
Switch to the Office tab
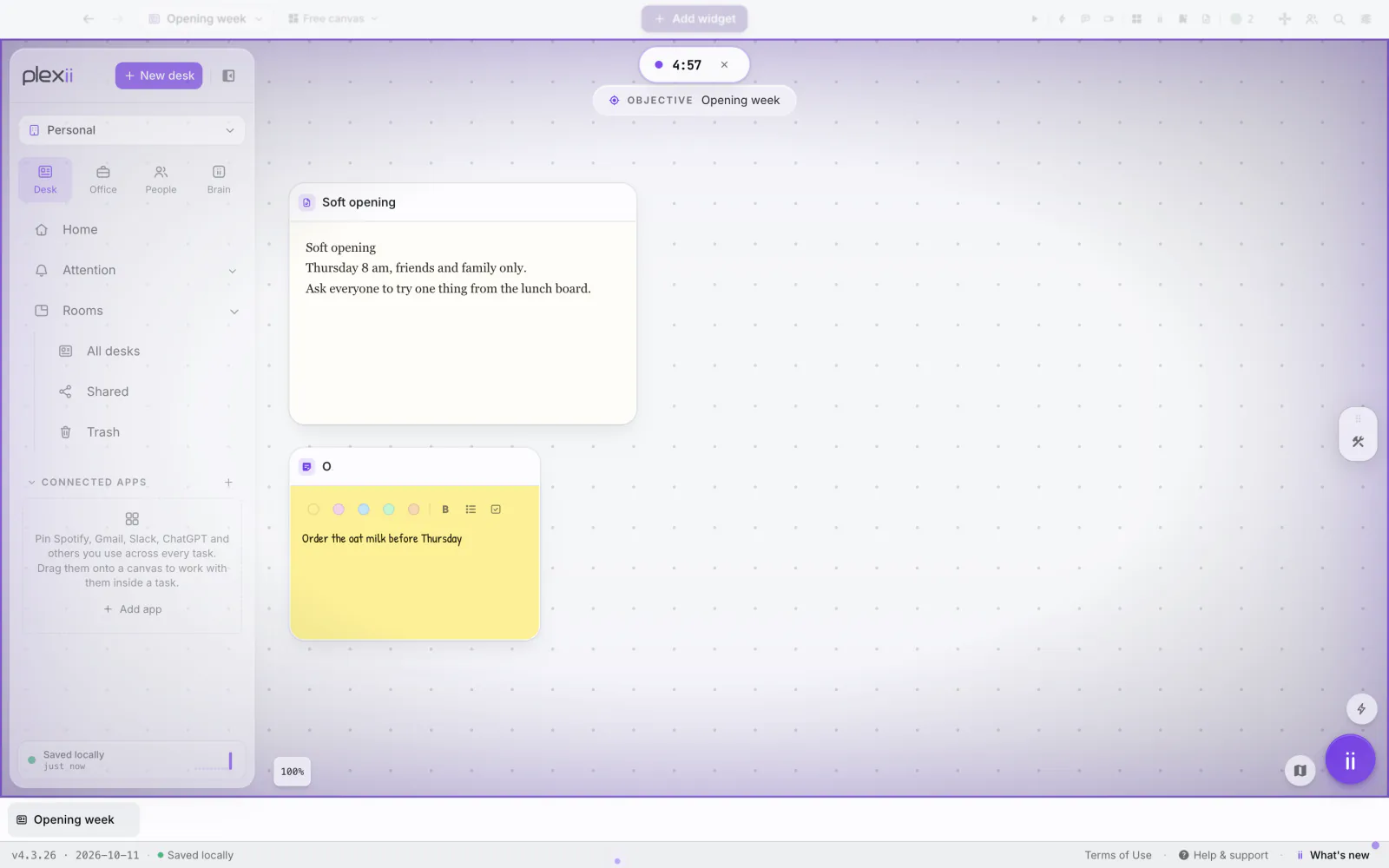tap(103, 179)
